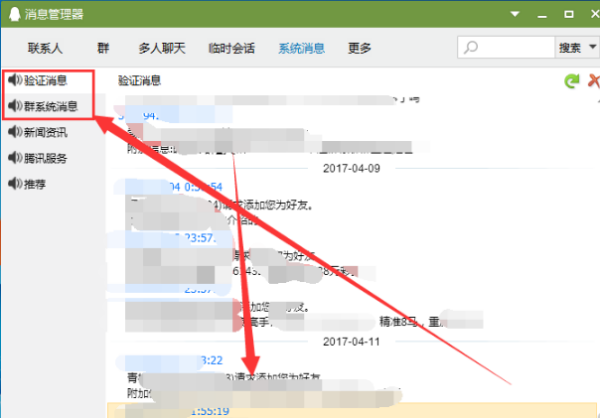This screenshot has height=418, width=600.
Task: Maximize the 消息管理器 window
Action: tap(569, 15)
